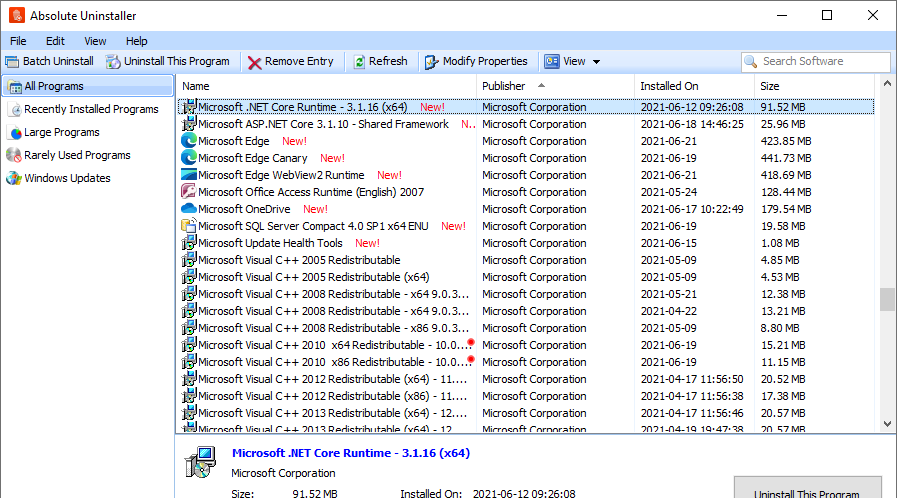Click the SQL Server Compact row icon
This screenshot has height=498, width=897.
[x=189, y=226]
